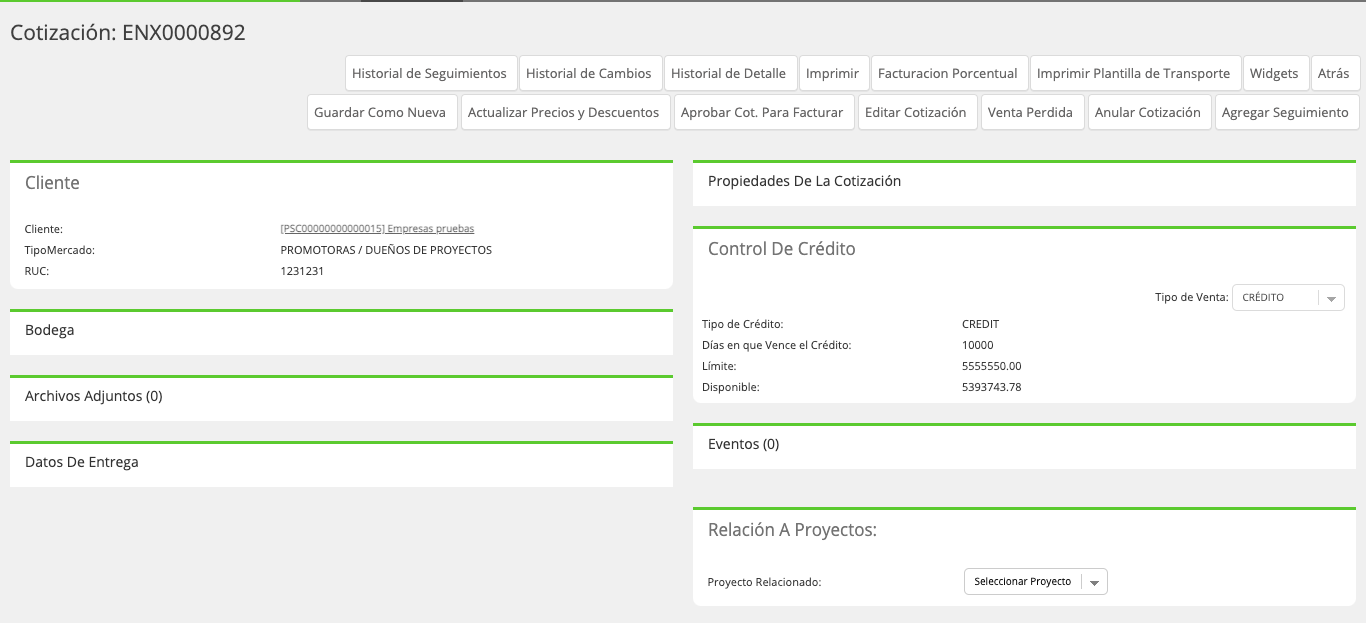
Task: Open Facturacion Porcentual
Action: [948, 73]
